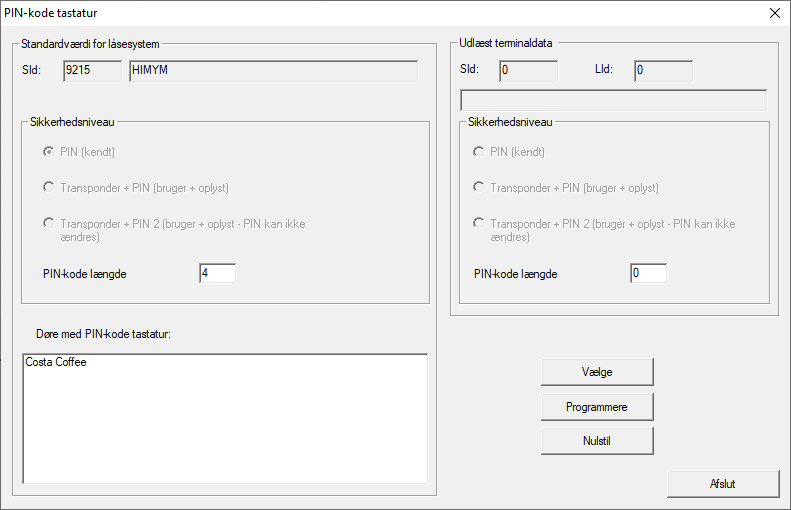
Task: Click the empty terminal name field under Udlæst terminaldata
Action: click(x=612, y=100)
